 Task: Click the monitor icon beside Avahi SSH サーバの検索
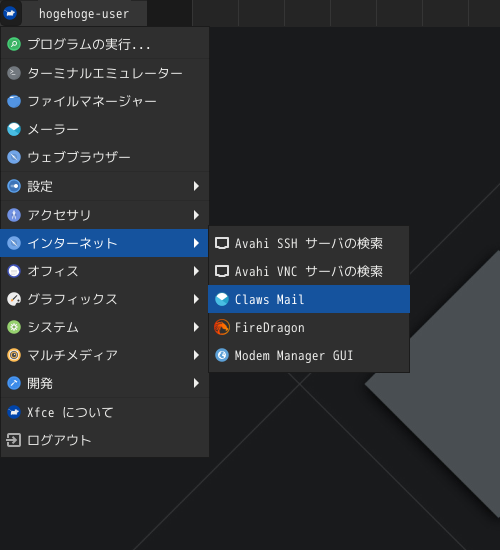(222, 243)
